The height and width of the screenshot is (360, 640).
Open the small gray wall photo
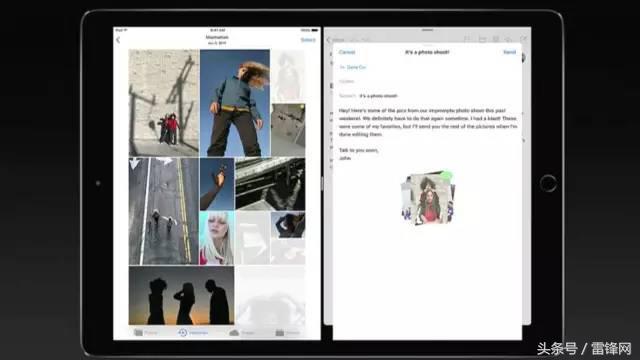(288, 130)
